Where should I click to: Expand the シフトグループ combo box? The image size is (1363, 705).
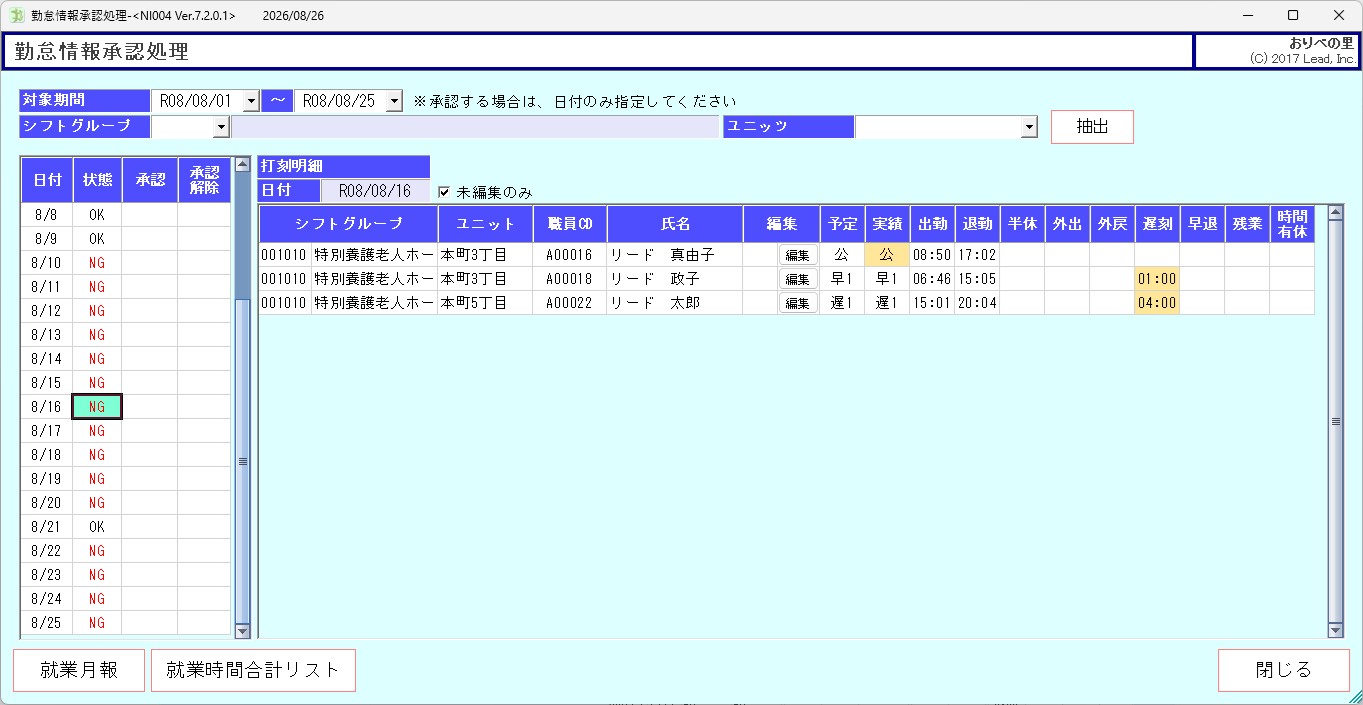point(221,127)
